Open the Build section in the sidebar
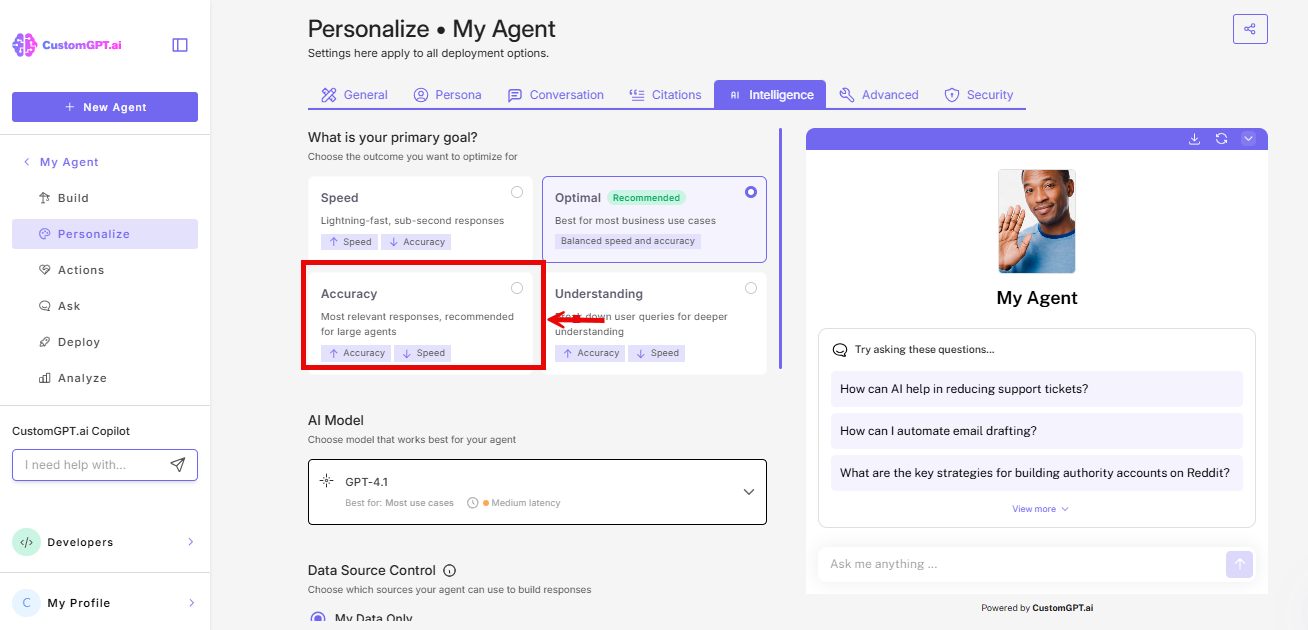 coord(70,197)
